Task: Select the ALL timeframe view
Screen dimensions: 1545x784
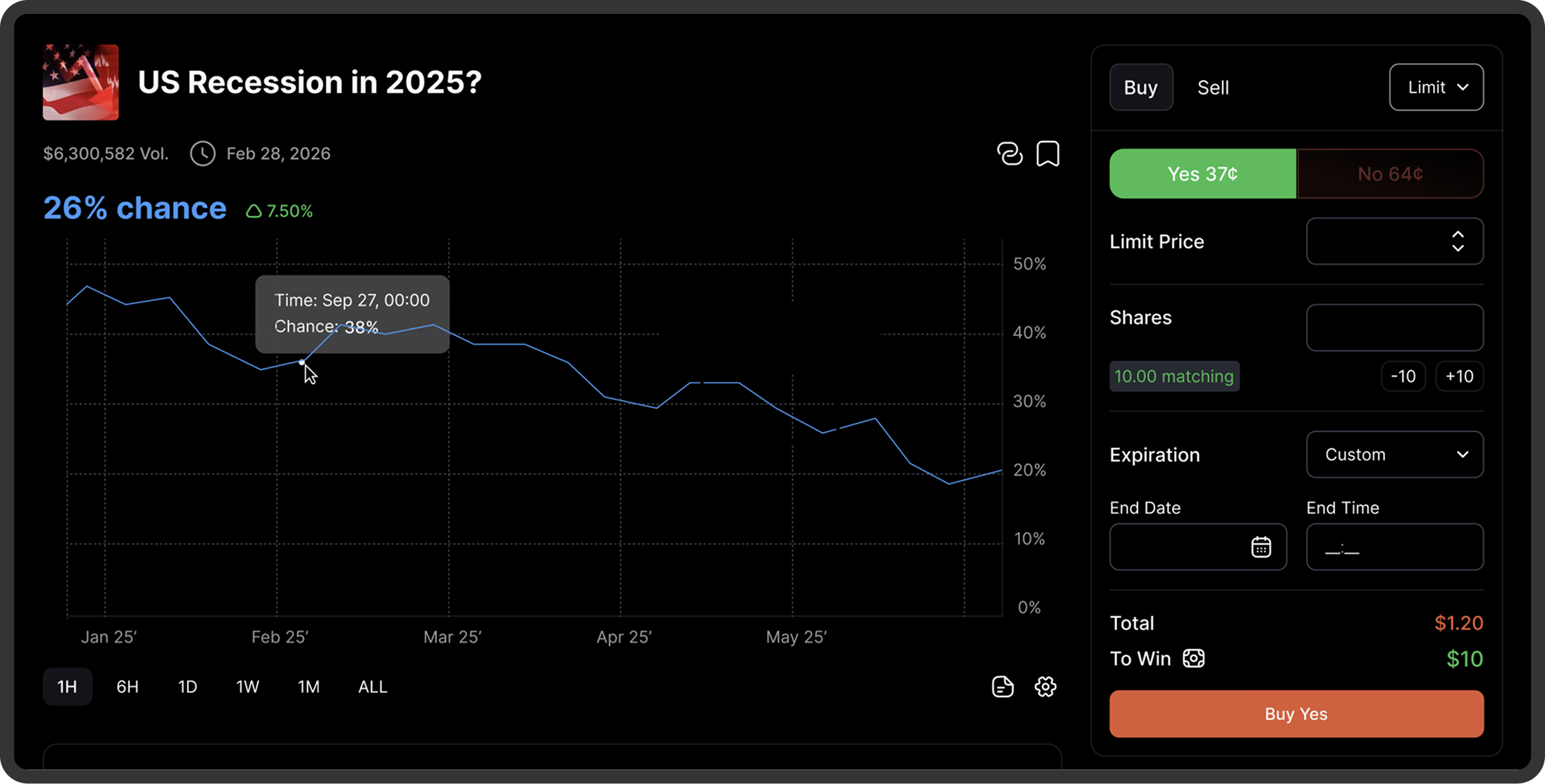Action: coord(372,686)
